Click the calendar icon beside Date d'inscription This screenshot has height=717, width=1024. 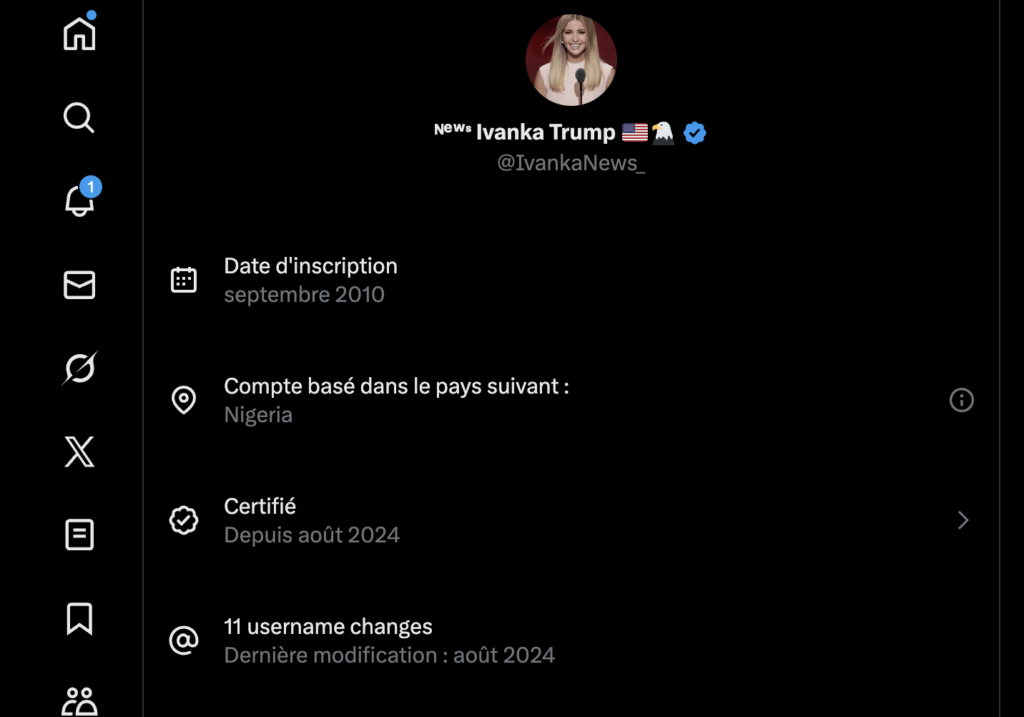pyautogui.click(x=184, y=280)
